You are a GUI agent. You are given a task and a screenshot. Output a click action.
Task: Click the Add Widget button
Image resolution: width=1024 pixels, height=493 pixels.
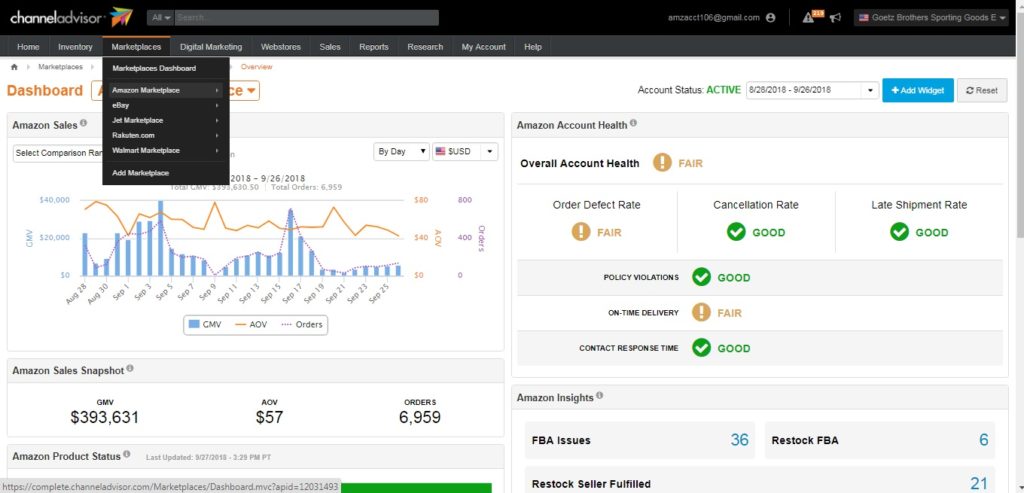coord(917,90)
